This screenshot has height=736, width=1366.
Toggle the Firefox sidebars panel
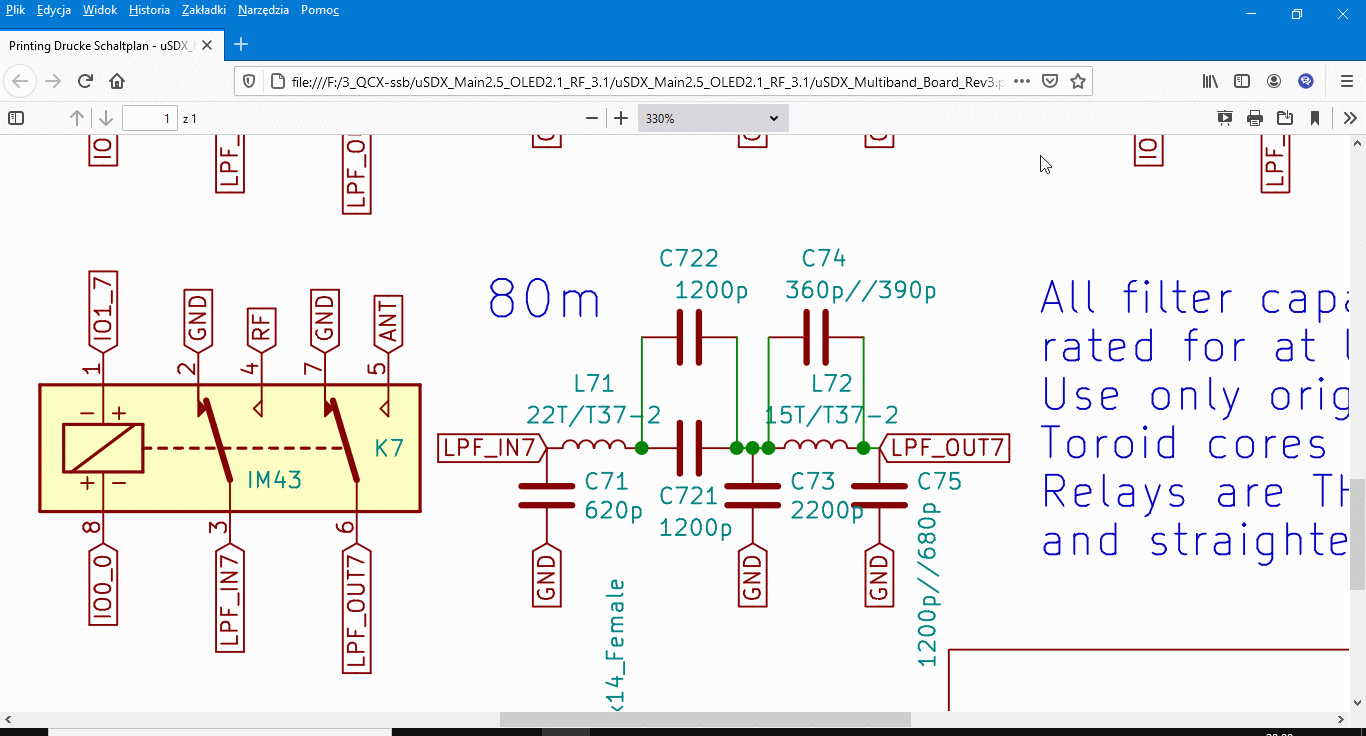click(1242, 81)
